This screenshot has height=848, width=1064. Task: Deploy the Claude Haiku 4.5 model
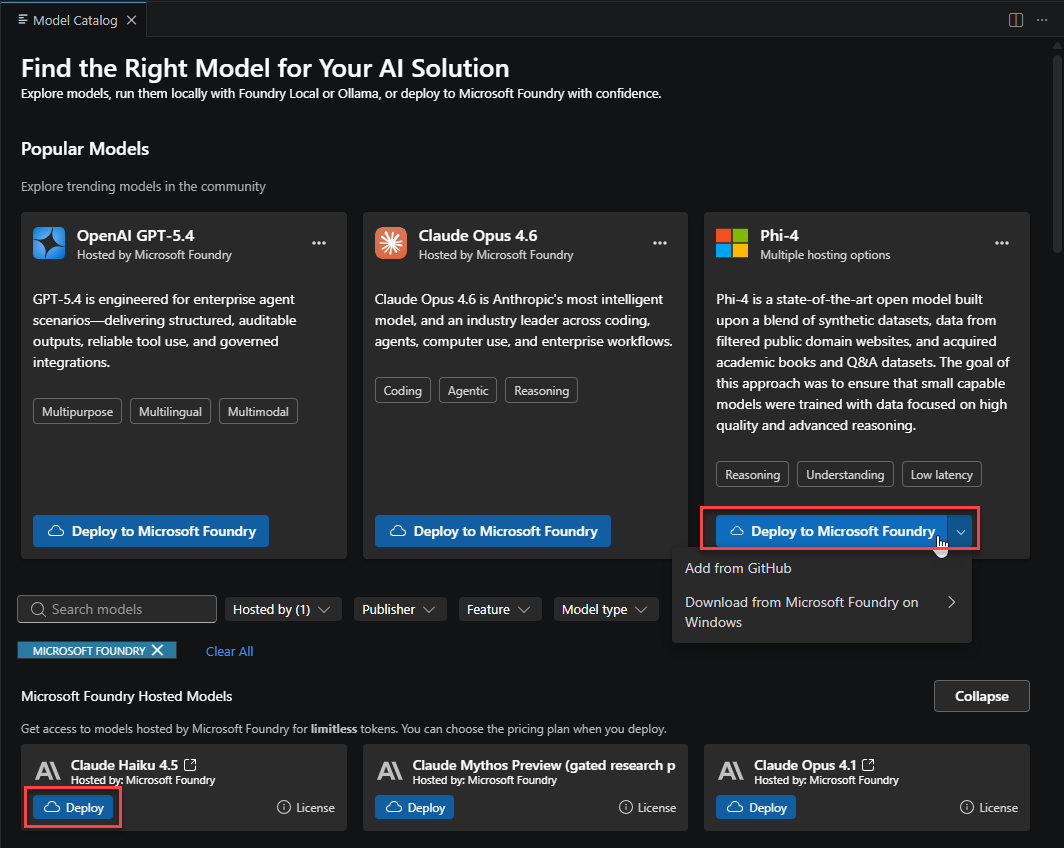73,807
